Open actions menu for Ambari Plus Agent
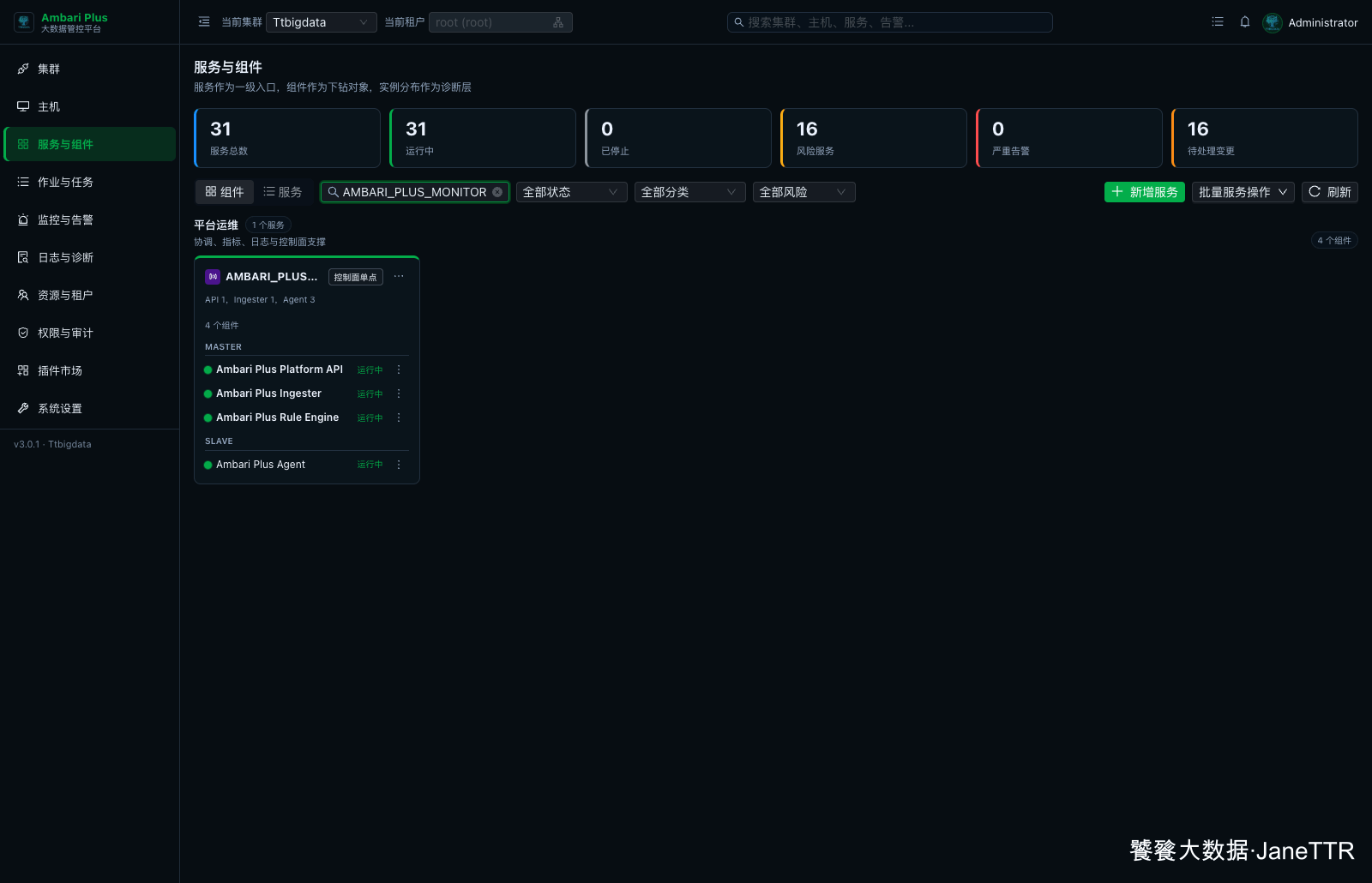This screenshot has height=883, width=1372. 399,465
